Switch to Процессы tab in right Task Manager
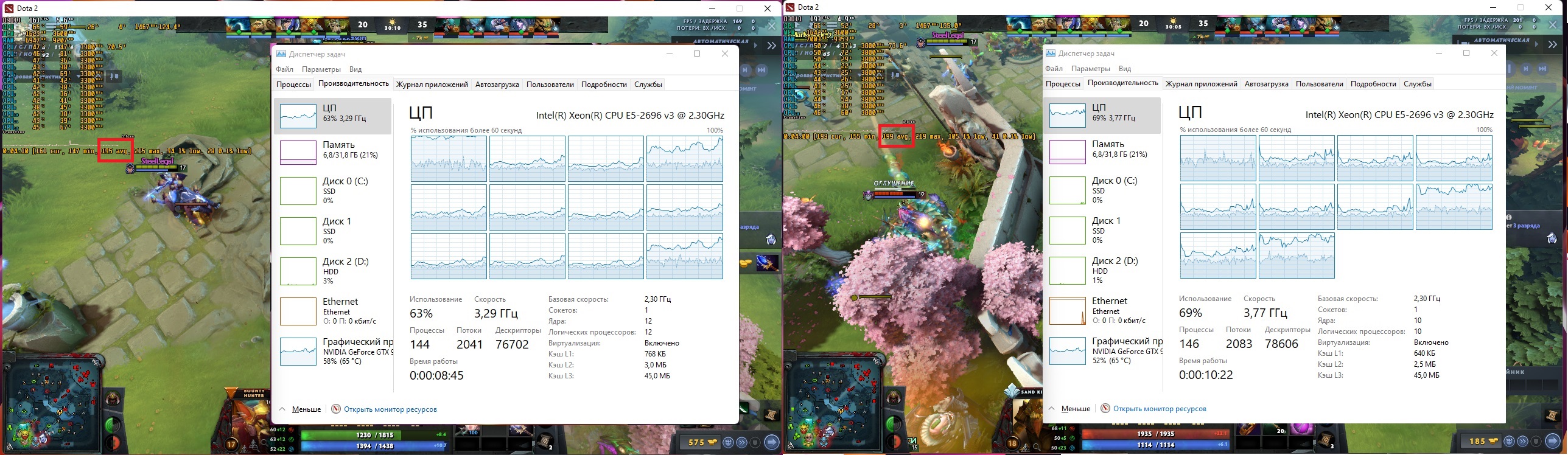Screen dimensions: 1568x455 (x=1063, y=84)
